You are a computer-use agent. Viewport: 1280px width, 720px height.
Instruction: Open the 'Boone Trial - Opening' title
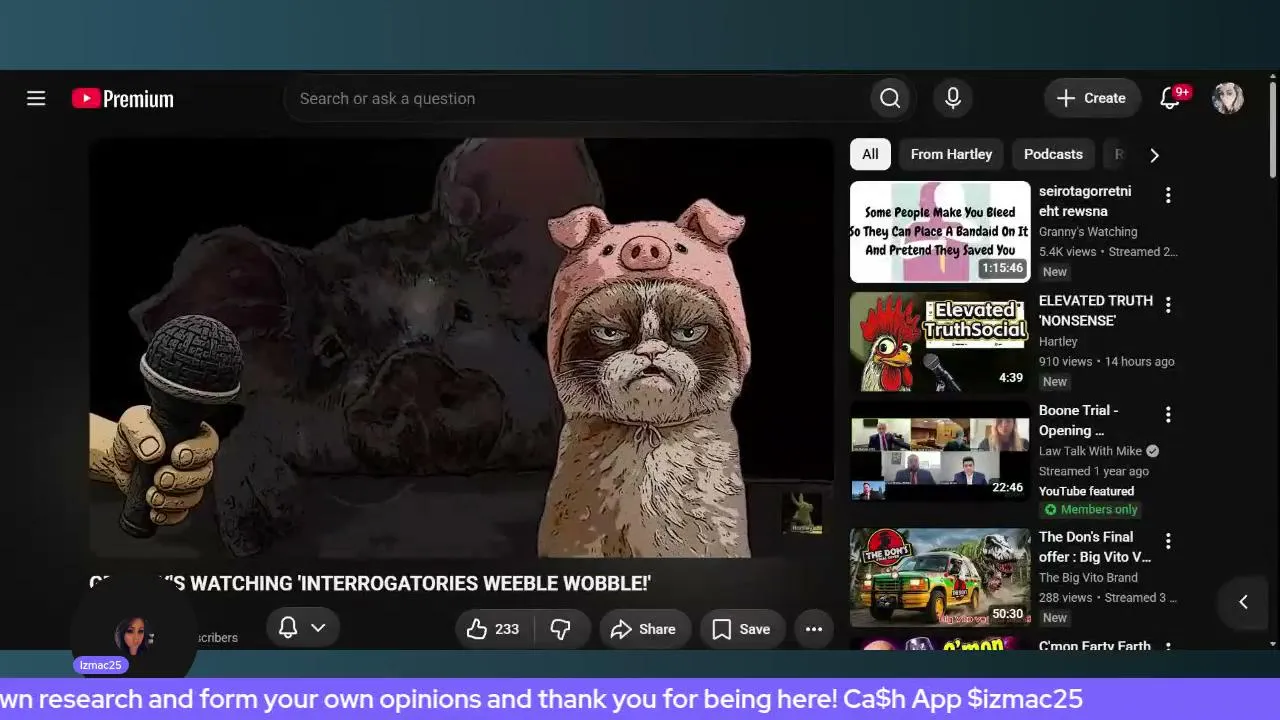coord(1079,421)
